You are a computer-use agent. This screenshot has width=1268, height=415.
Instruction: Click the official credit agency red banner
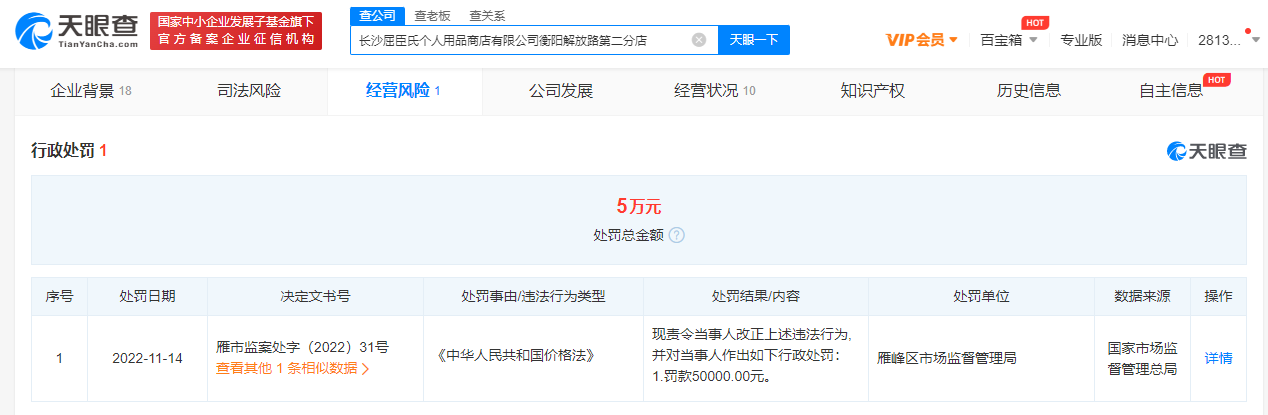[x=236, y=32]
